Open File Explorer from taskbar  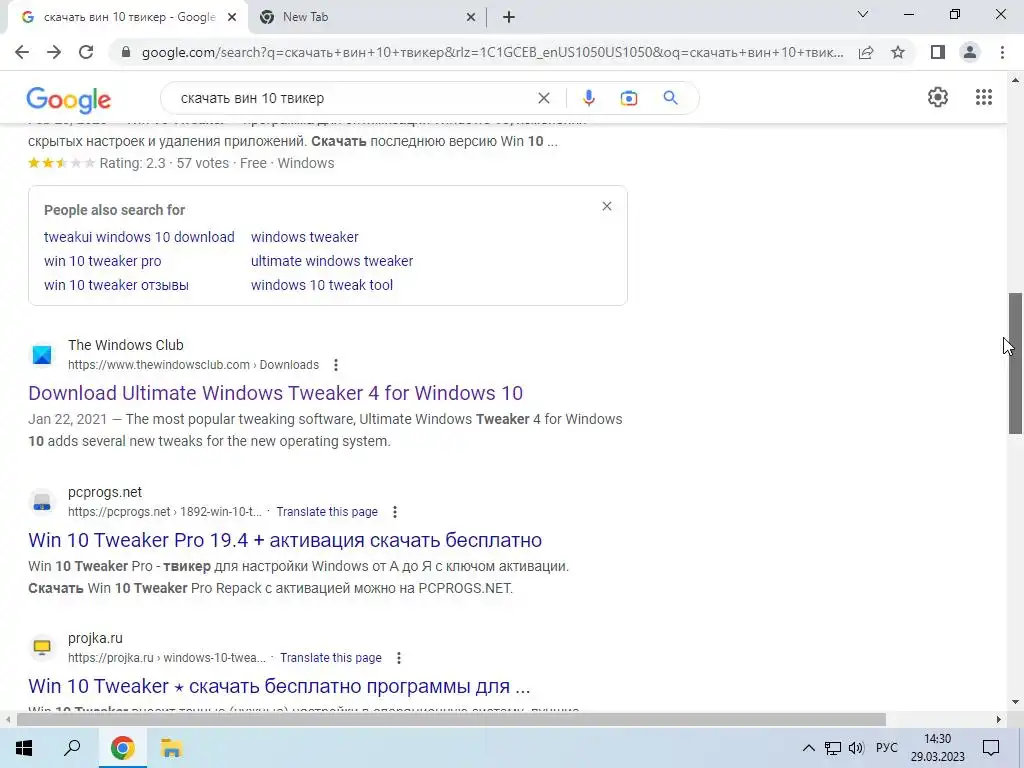tap(171, 748)
